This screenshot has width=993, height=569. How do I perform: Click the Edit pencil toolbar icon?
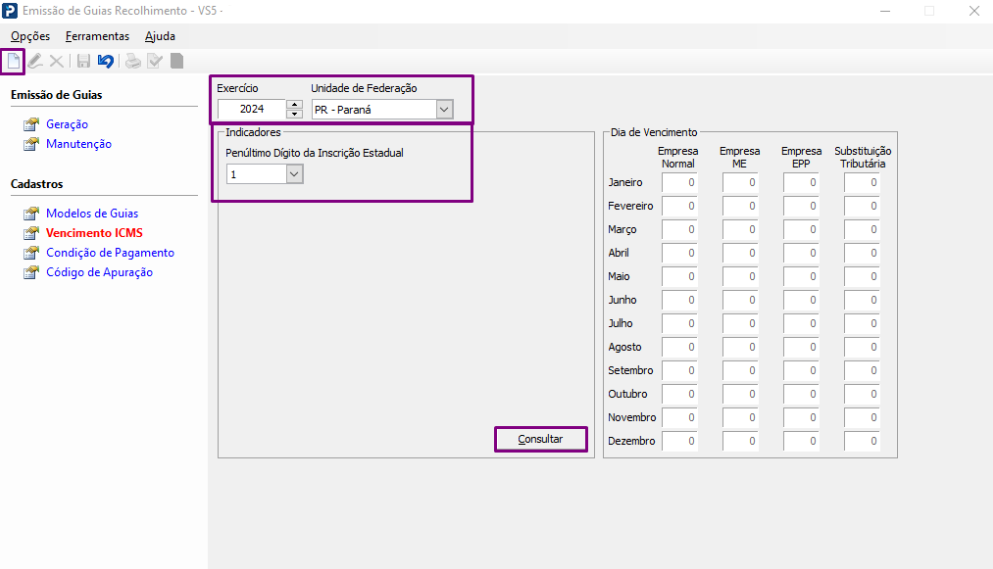coord(36,61)
